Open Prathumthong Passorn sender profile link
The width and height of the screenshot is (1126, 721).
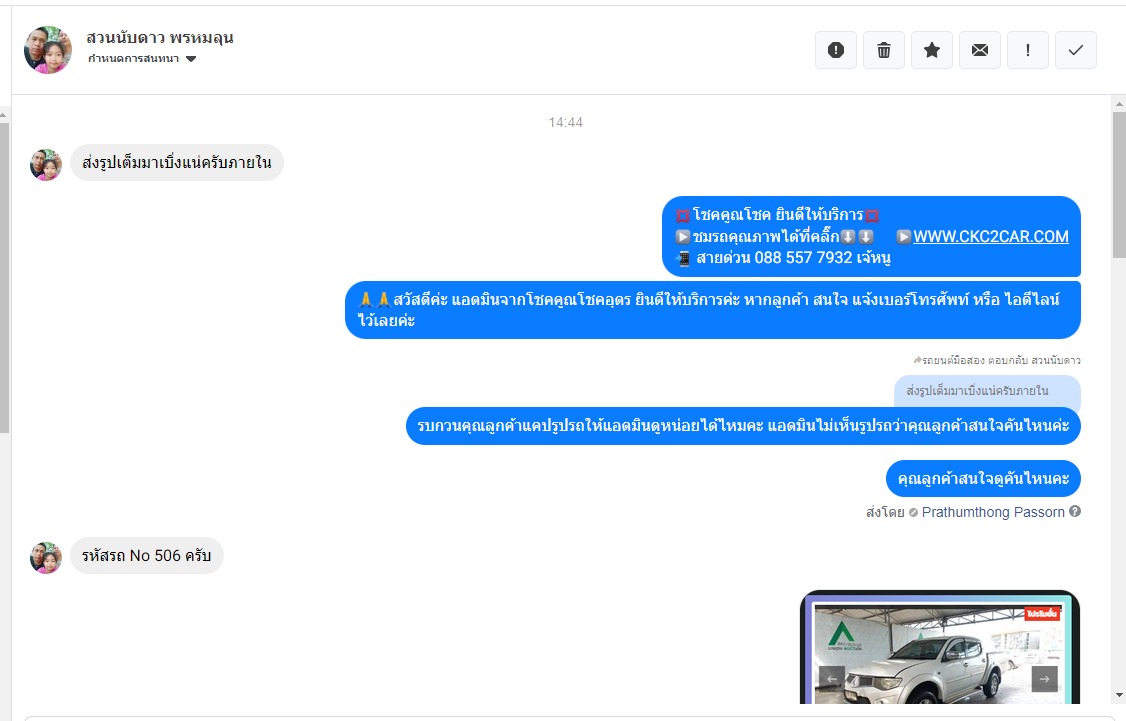[992, 512]
